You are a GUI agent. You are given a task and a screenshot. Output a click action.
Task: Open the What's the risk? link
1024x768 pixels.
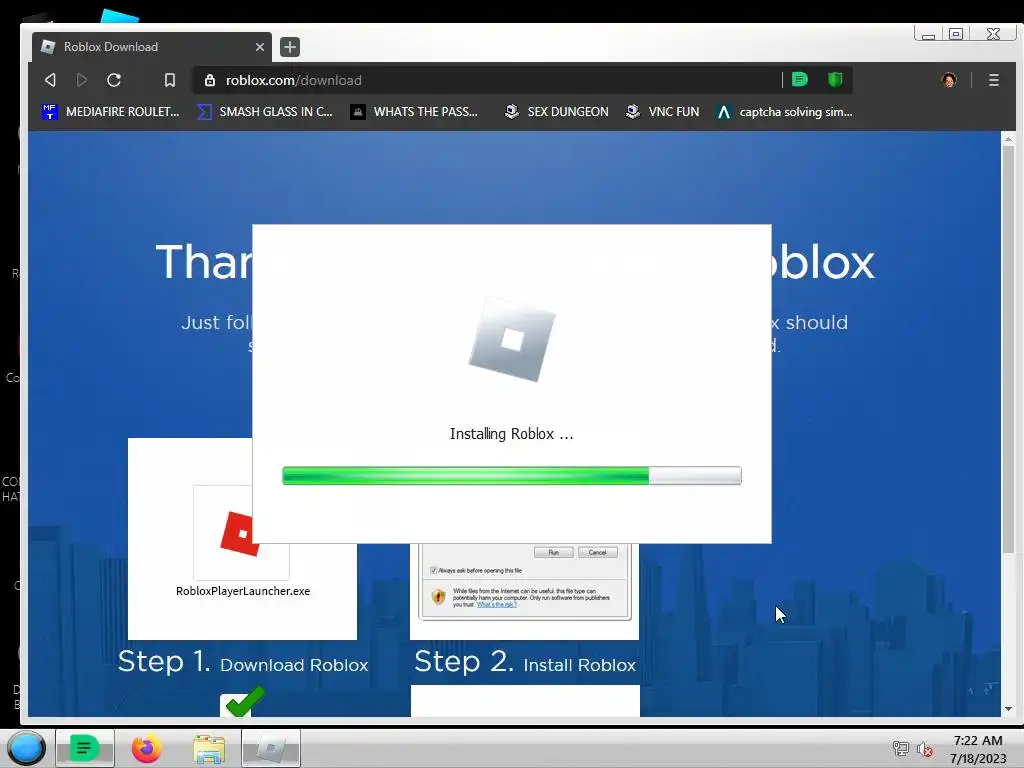click(496, 605)
